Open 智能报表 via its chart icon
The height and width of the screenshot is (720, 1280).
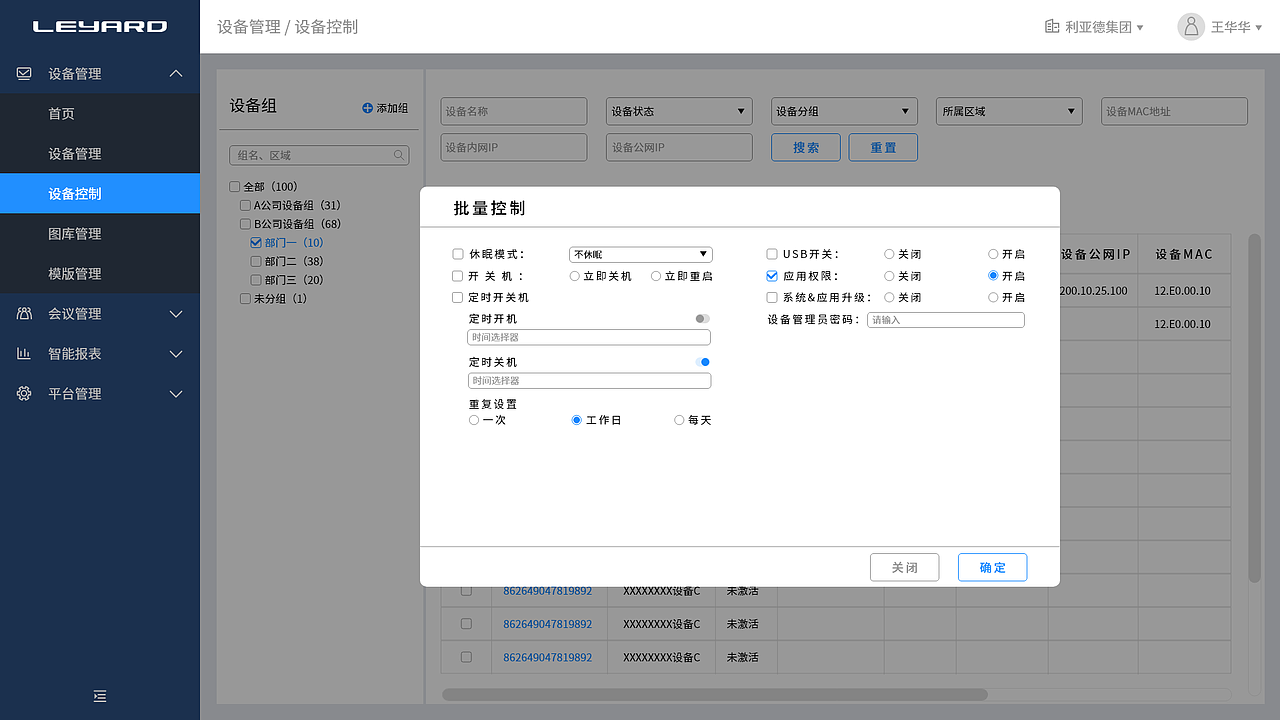tap(22, 353)
